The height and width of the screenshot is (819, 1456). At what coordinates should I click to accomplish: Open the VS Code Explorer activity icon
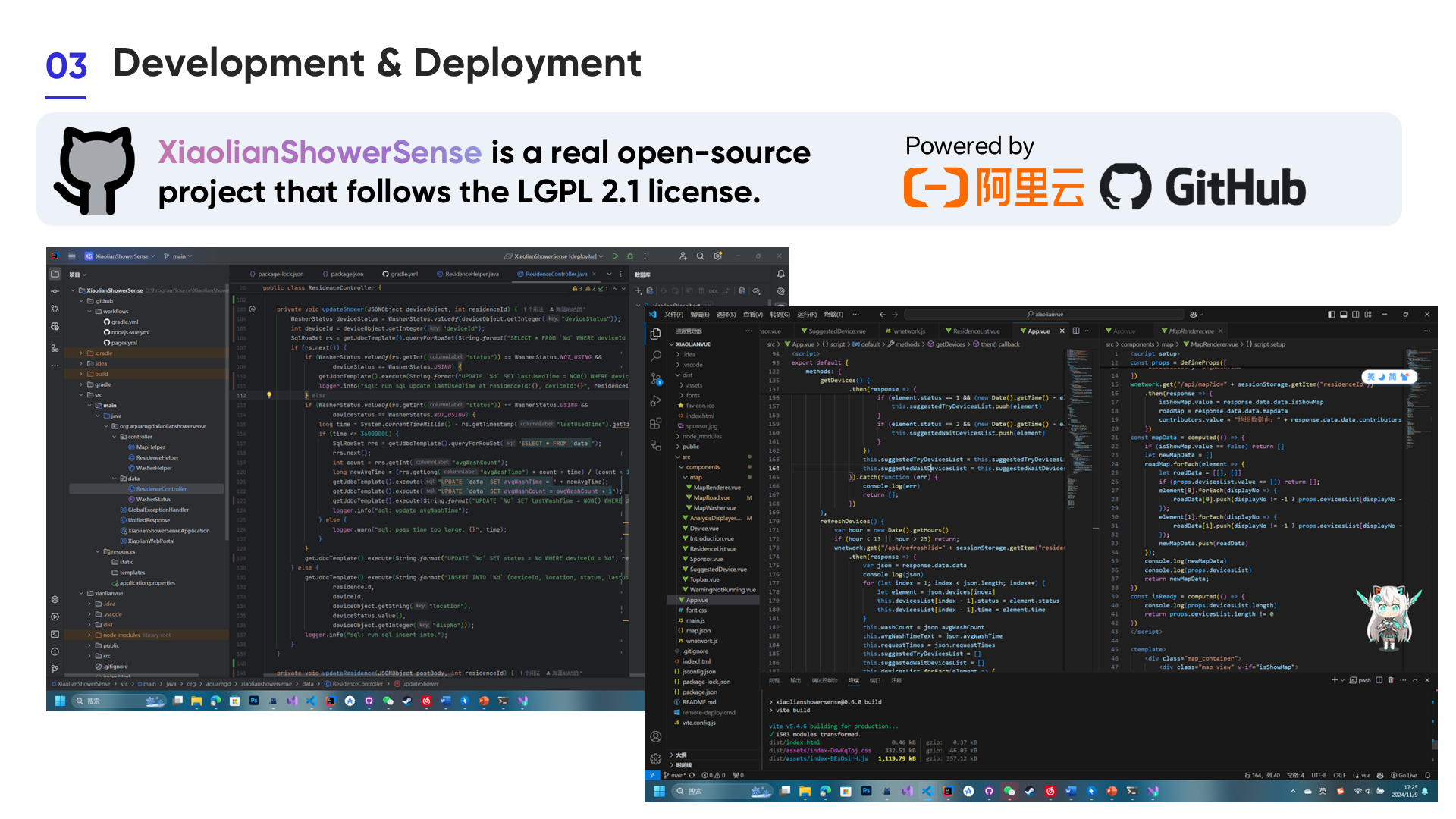pos(655,334)
